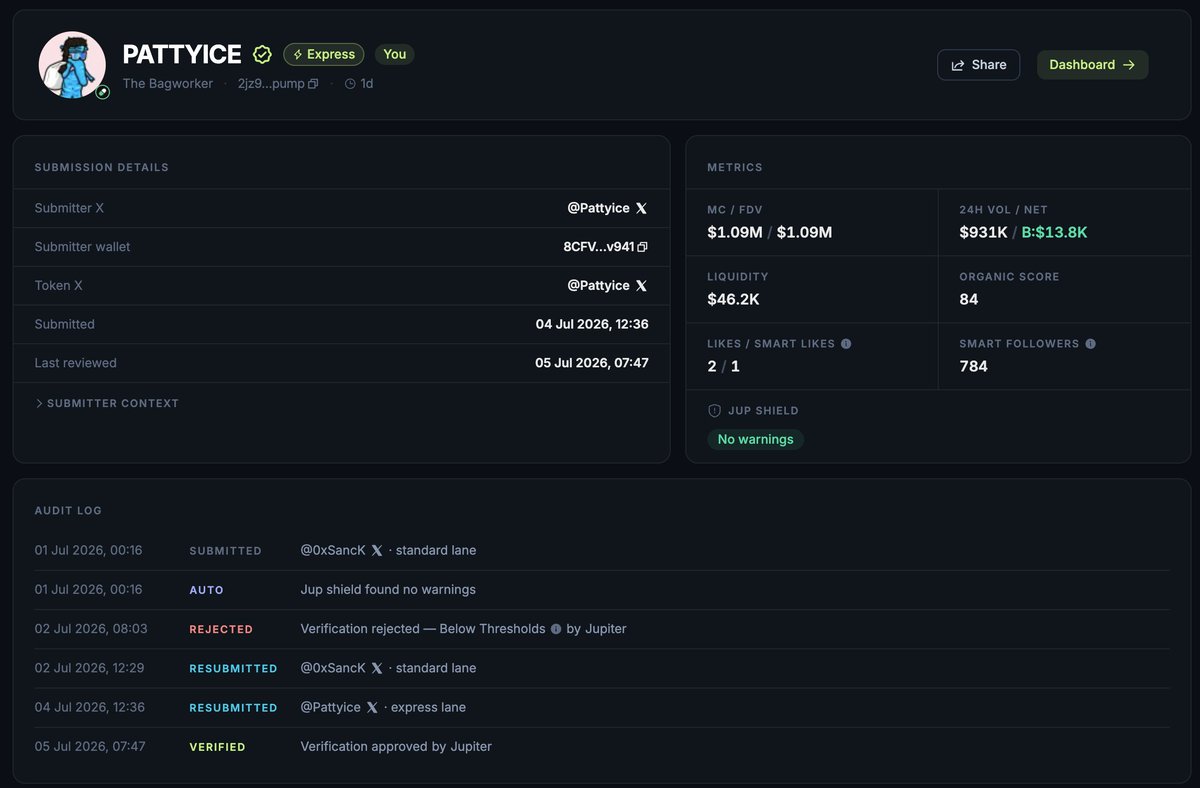Viewport: 1200px width, 788px height.
Task: Click the Last reviewed date 05 Jul 2026, 07:47
Action: point(592,363)
